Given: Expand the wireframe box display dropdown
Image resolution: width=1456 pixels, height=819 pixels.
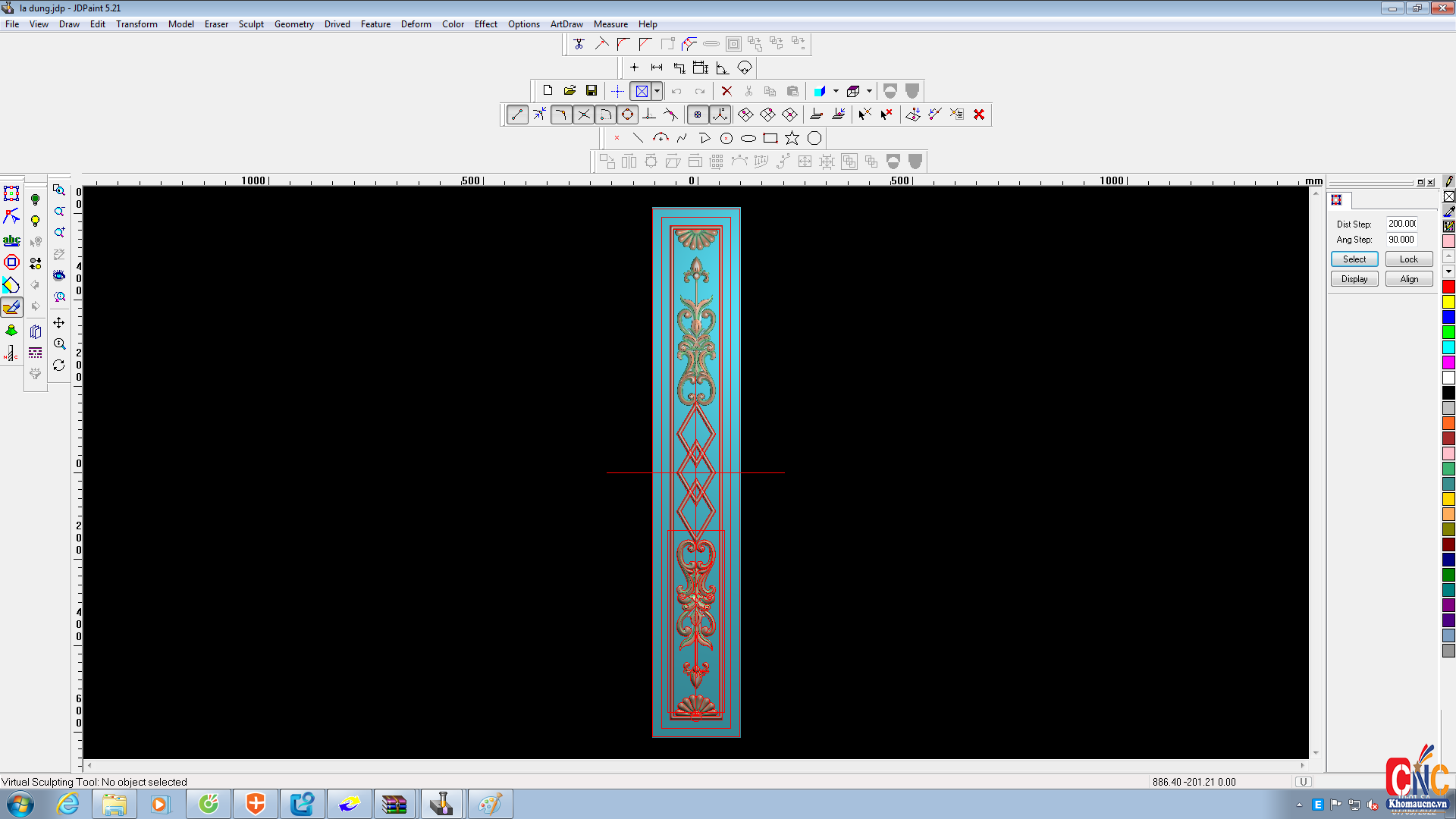Looking at the screenshot, I should 869,91.
